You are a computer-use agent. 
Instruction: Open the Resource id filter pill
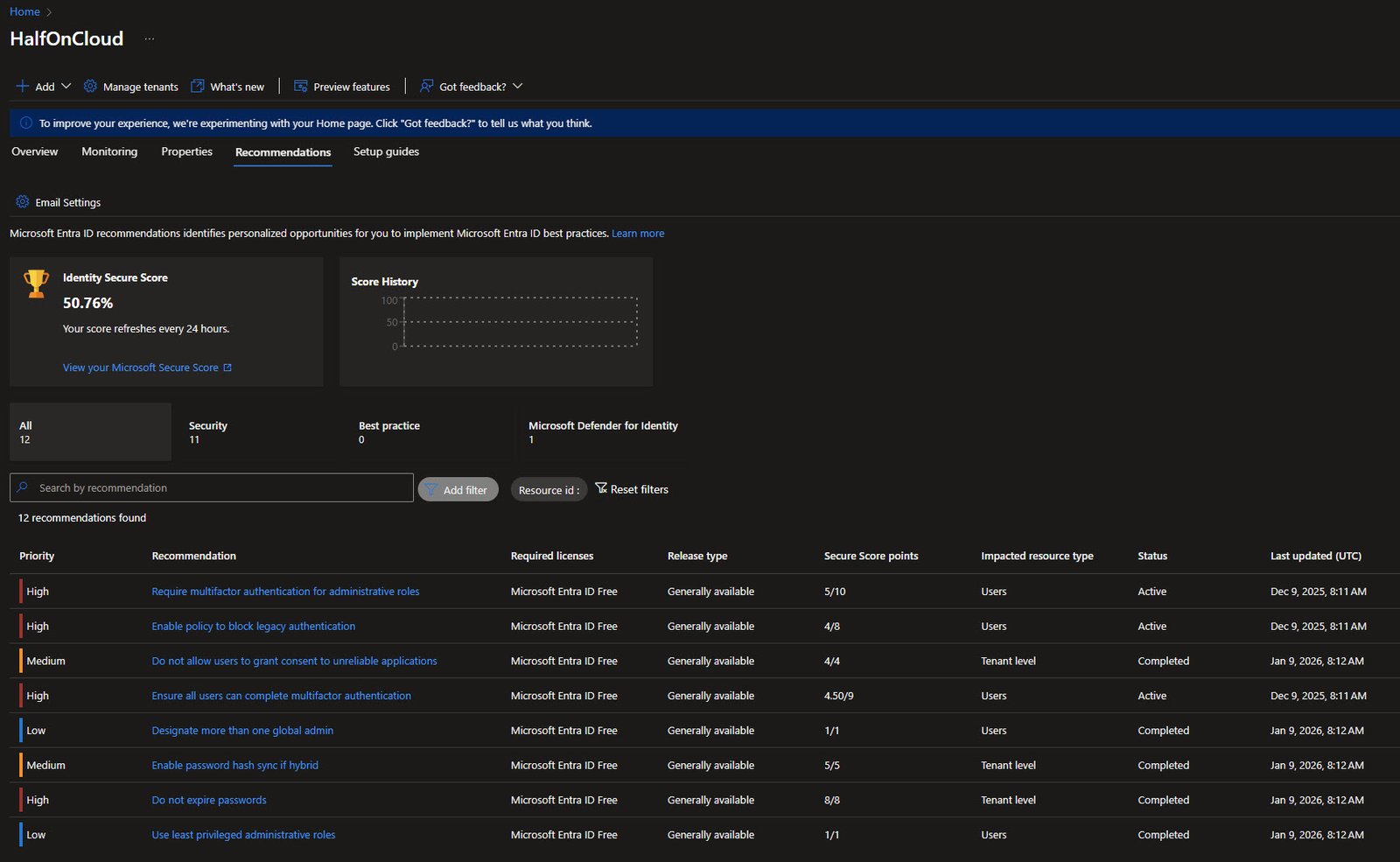point(549,490)
